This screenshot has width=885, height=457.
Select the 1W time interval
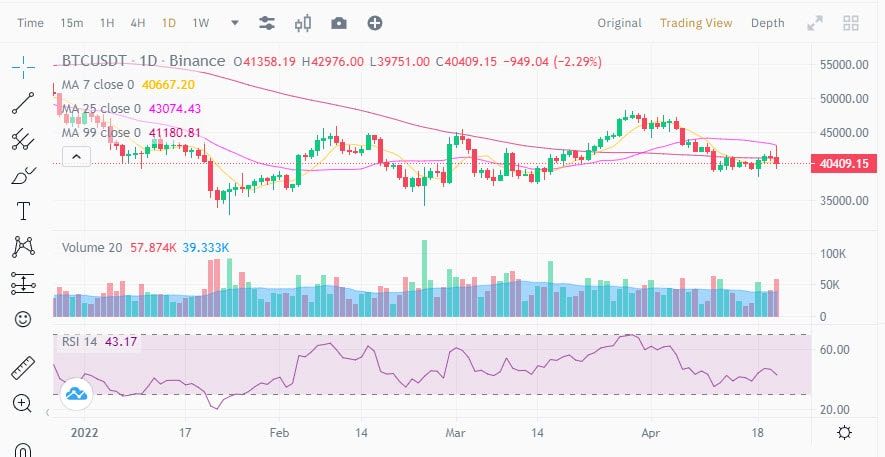200,23
